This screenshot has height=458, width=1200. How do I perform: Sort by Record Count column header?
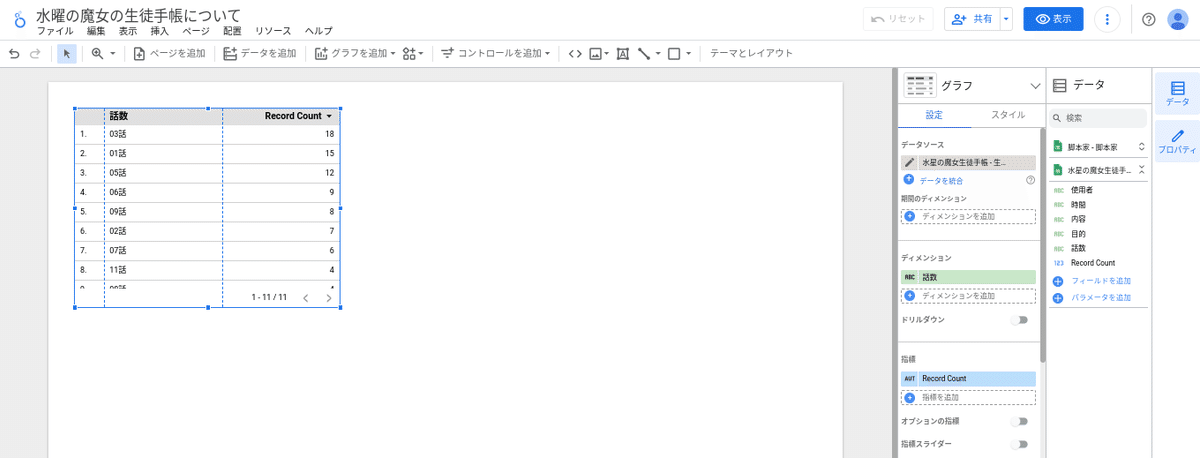(x=293, y=117)
